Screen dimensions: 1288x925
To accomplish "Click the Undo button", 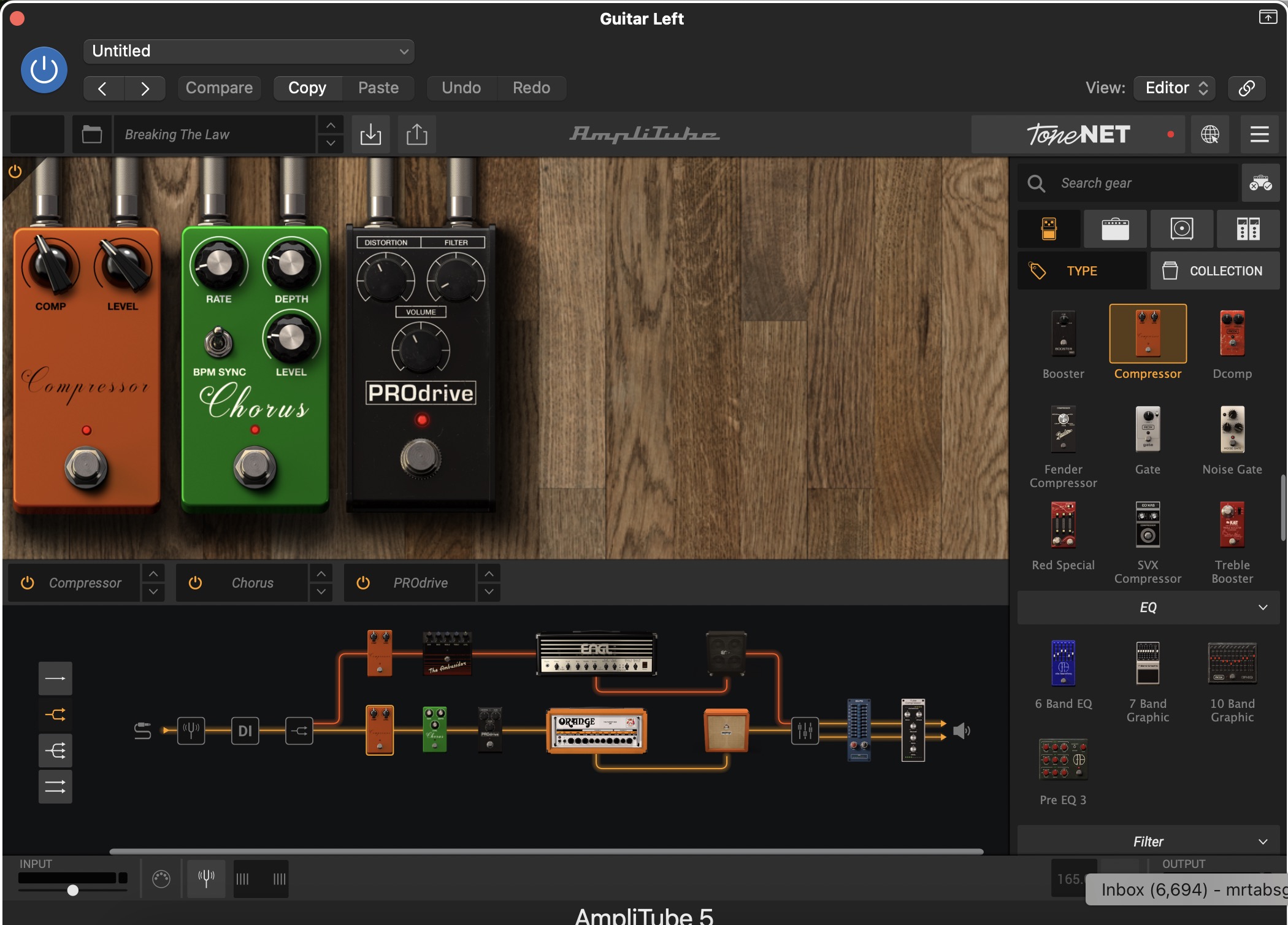I will [x=461, y=88].
